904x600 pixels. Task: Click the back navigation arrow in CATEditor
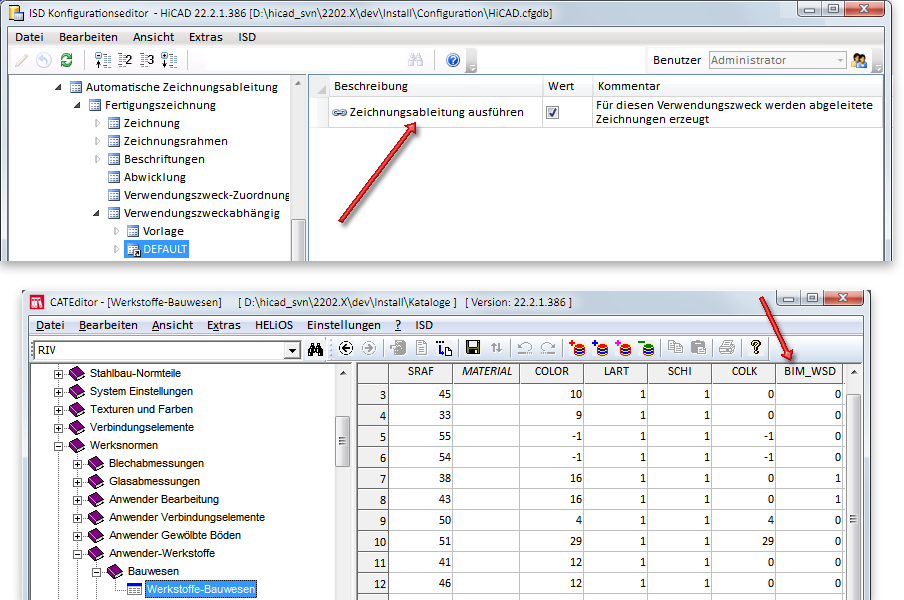coord(347,348)
